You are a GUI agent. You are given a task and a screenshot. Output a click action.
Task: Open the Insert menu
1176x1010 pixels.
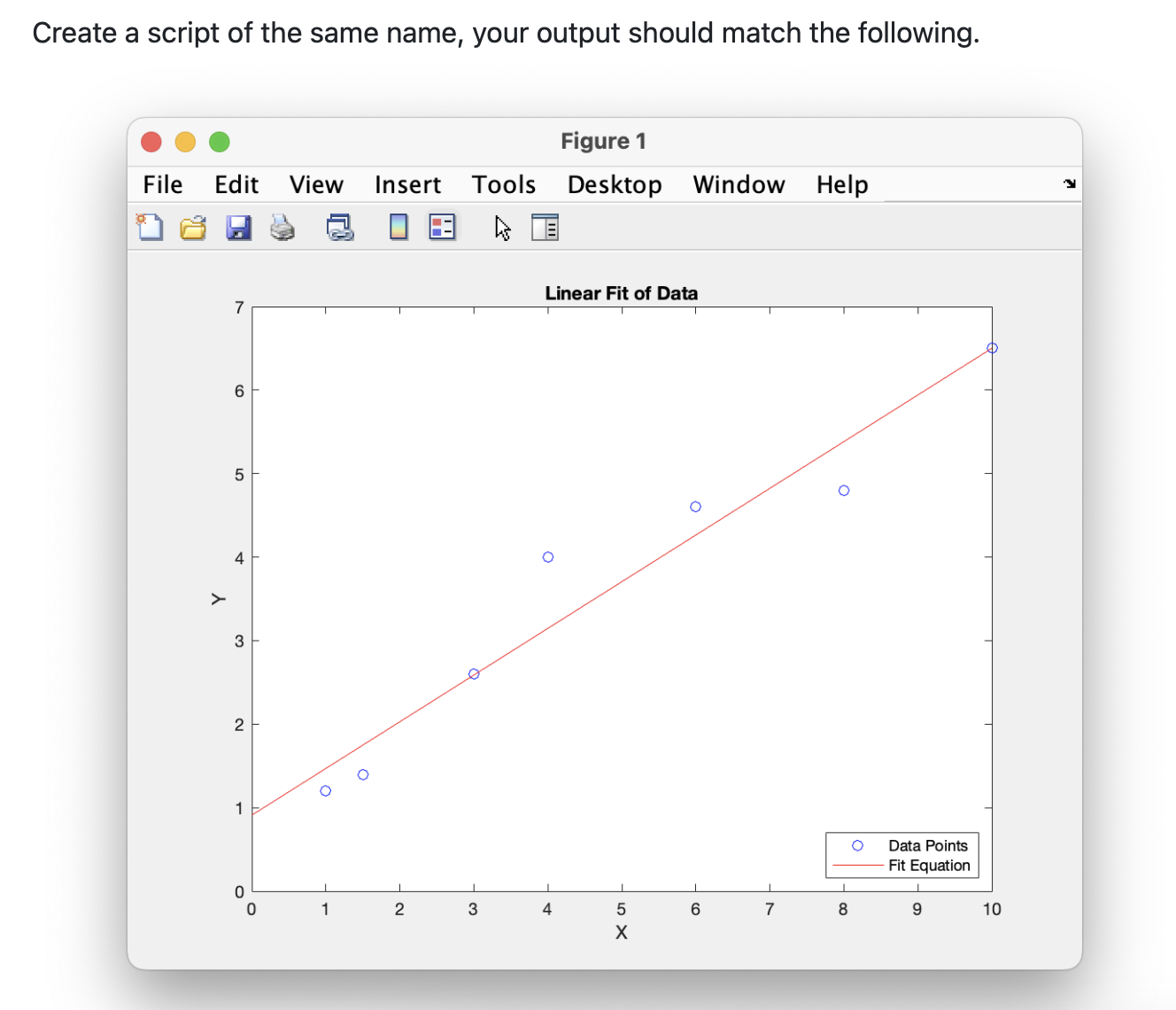tap(407, 184)
